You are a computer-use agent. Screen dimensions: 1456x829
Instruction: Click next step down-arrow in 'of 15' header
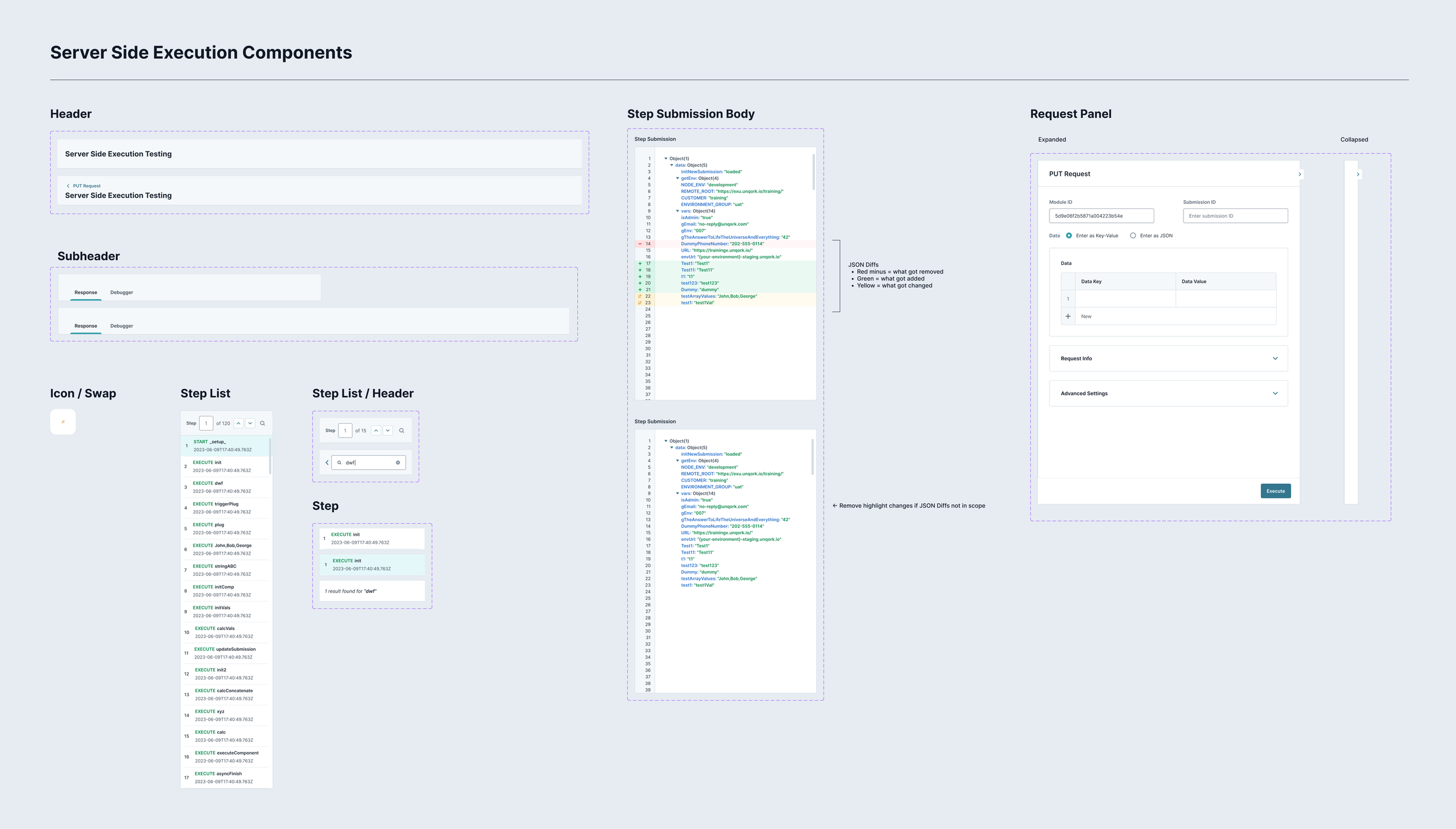(388, 431)
